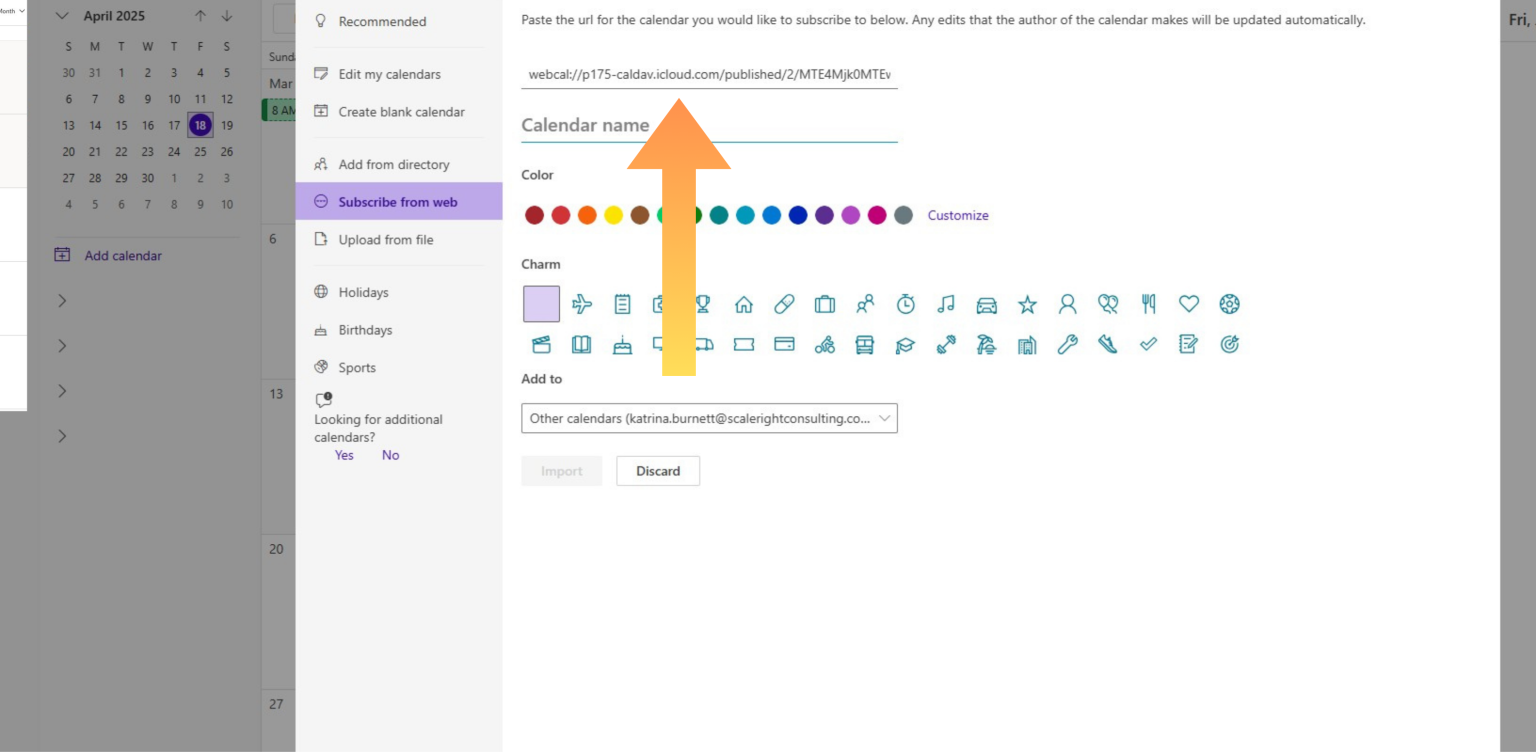Go to next month with down arrow
Image resolution: width=1536 pixels, height=752 pixels.
227,16
